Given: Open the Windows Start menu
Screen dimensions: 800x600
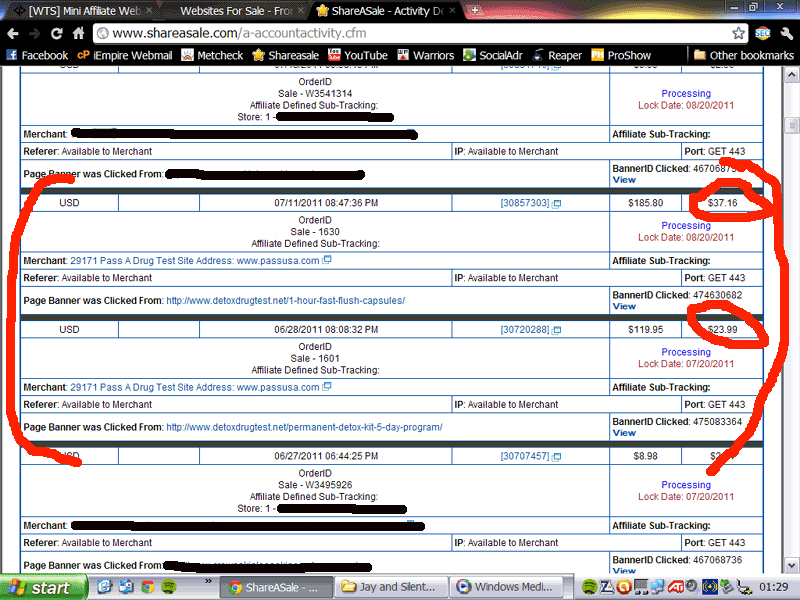Looking at the screenshot, I should pyautogui.click(x=43, y=587).
